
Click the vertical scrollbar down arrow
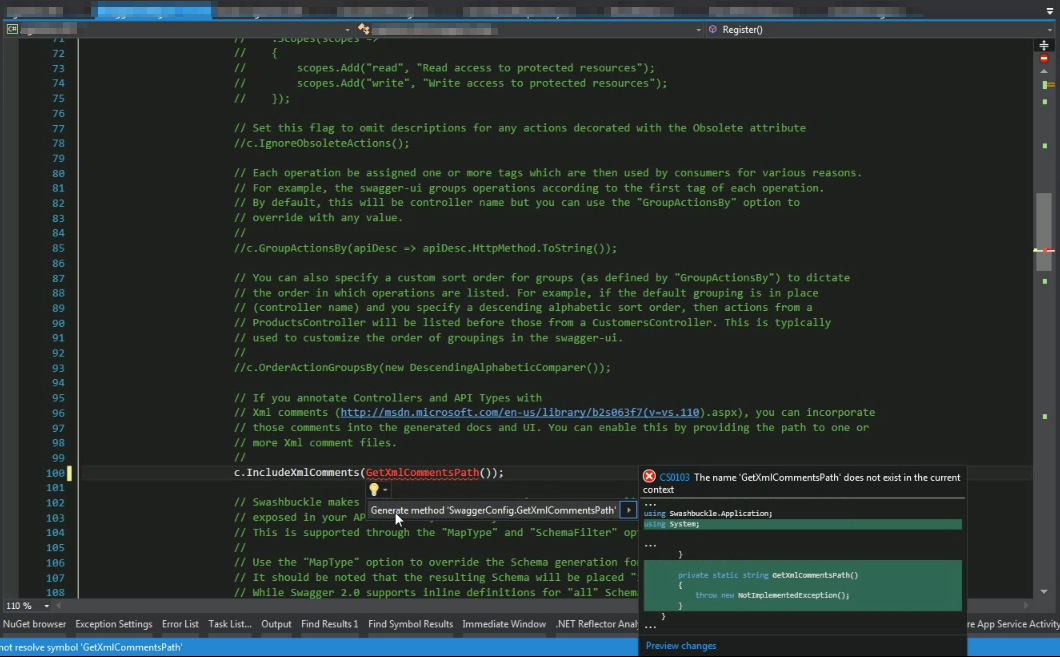point(1044,591)
